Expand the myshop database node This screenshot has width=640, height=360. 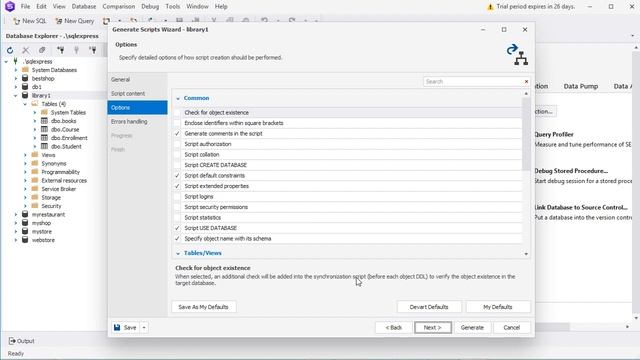(x=16, y=223)
